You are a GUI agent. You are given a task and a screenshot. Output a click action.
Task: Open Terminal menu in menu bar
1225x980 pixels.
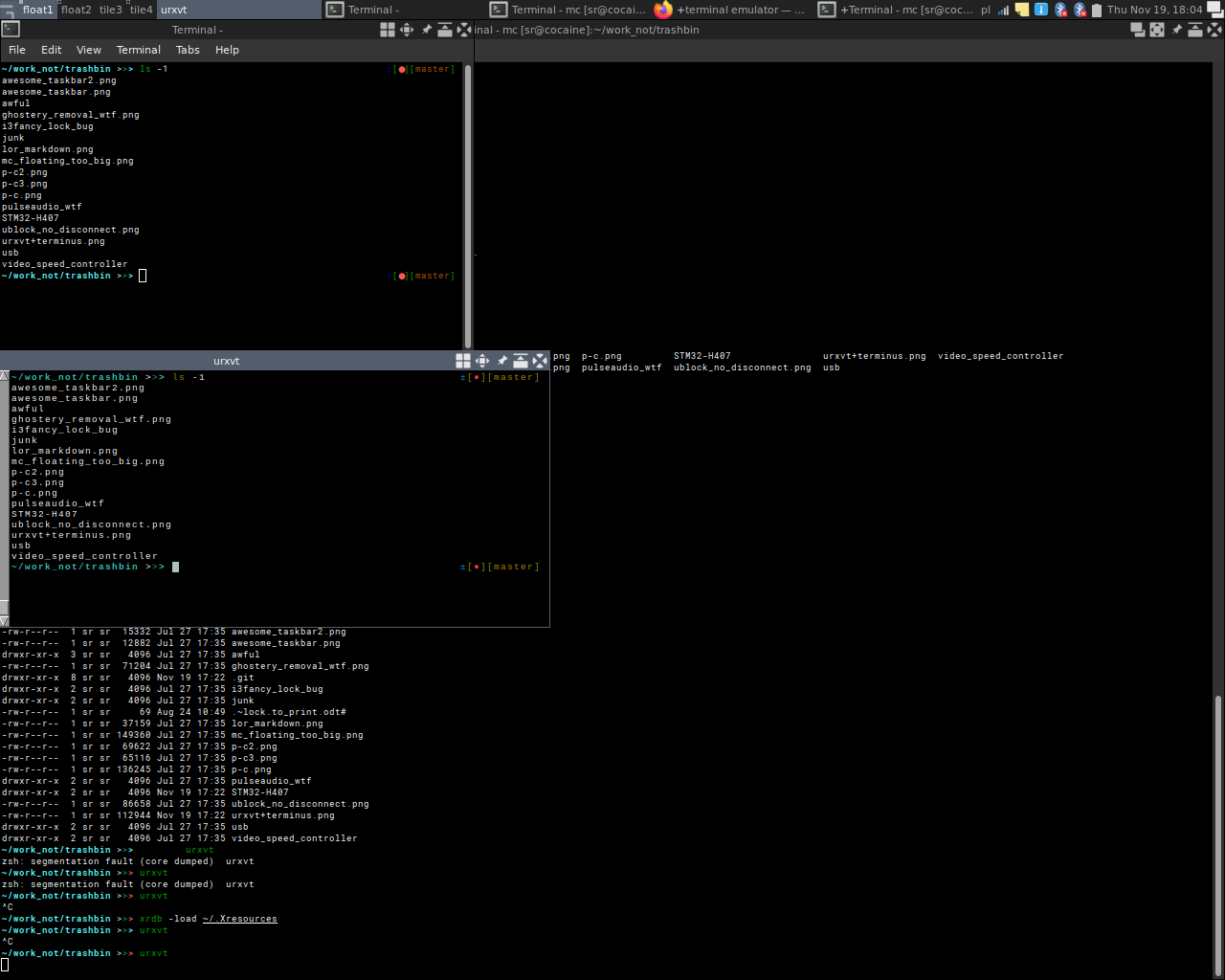139,50
